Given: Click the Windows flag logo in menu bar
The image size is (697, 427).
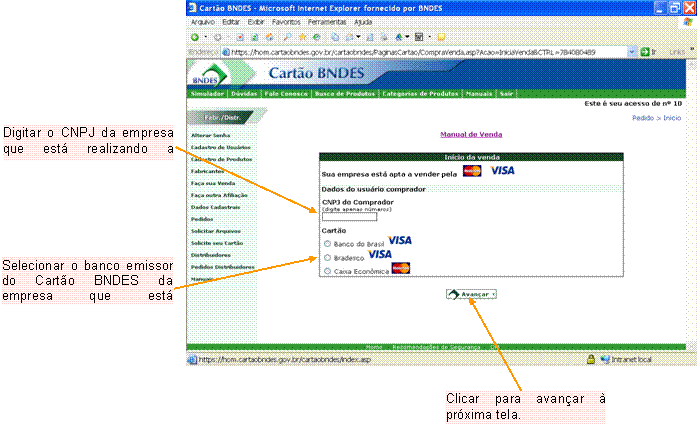Looking at the screenshot, I should [688, 22].
